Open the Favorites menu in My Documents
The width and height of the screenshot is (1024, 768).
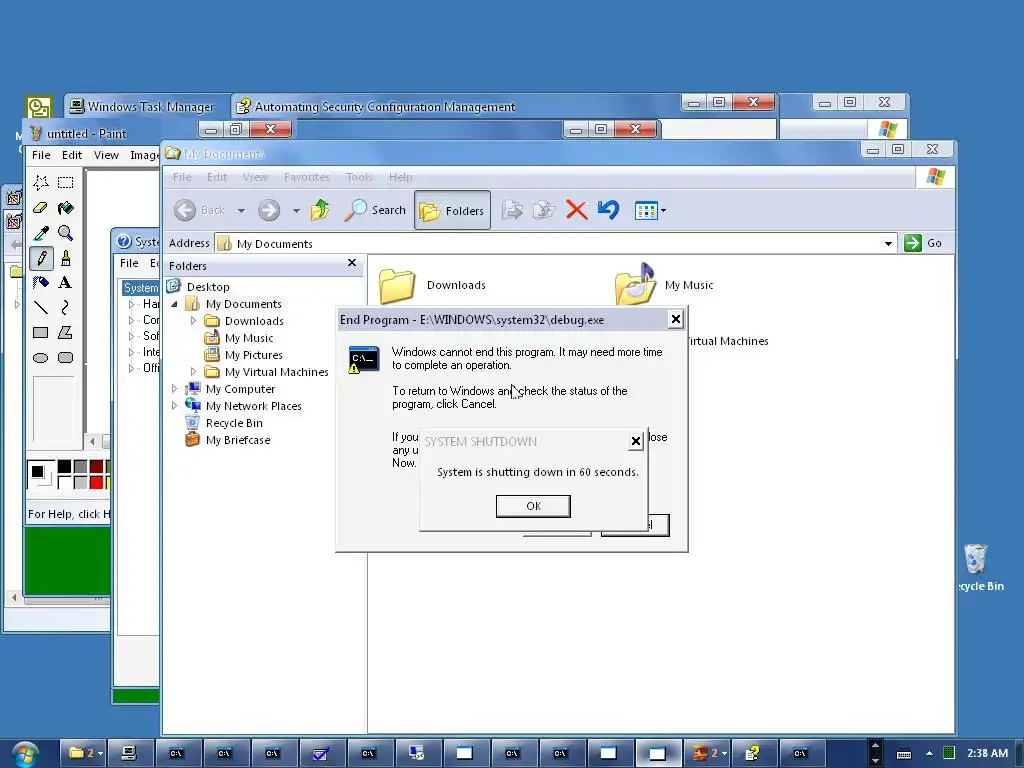tap(307, 177)
